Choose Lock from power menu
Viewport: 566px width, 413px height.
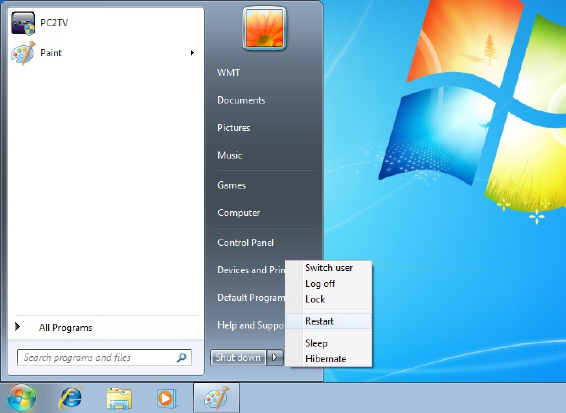coord(329,299)
